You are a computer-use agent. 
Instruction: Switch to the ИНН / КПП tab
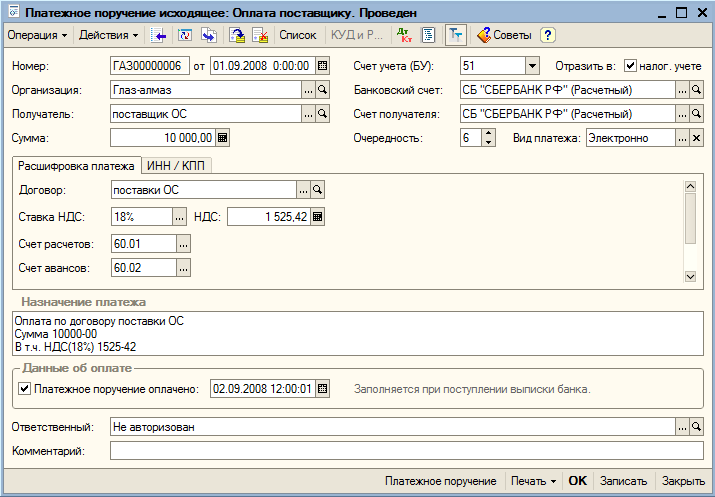(176, 166)
